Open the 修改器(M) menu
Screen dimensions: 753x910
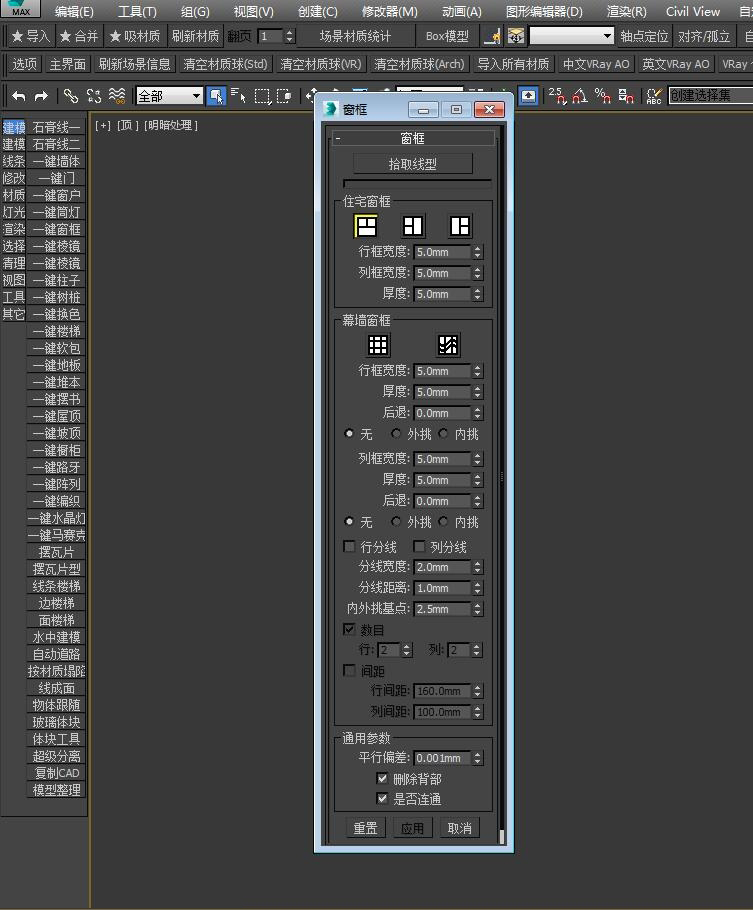point(389,12)
